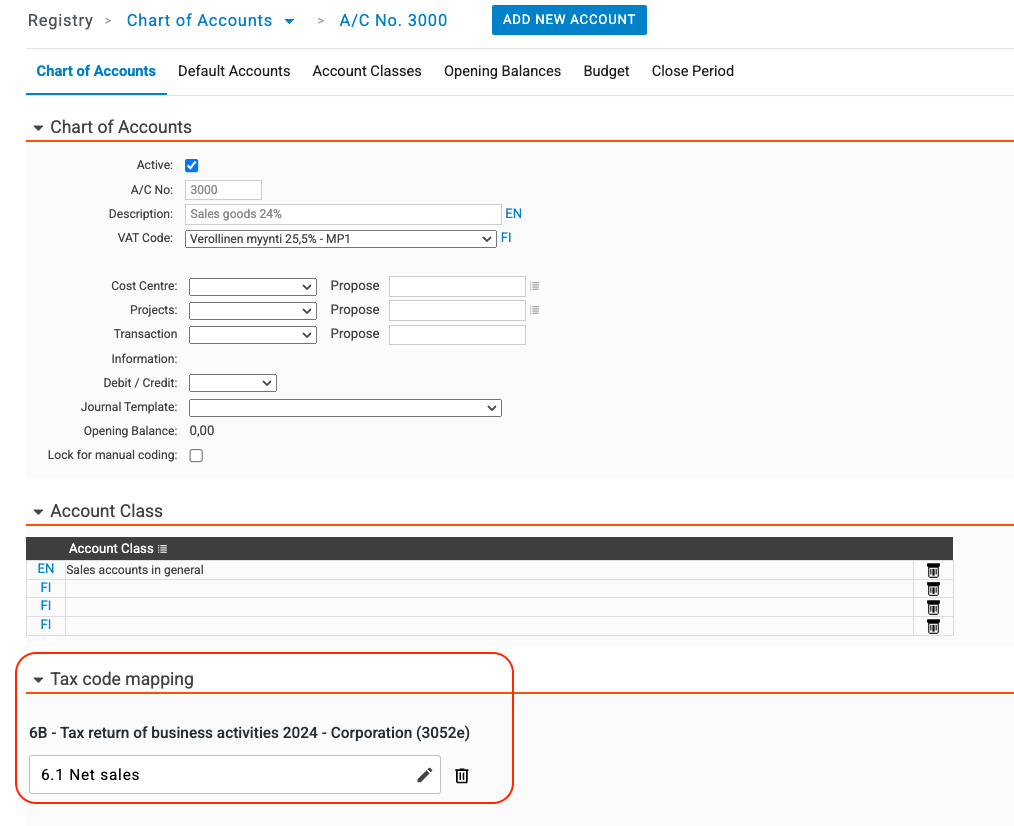Open the Account Classes tab

367,71
